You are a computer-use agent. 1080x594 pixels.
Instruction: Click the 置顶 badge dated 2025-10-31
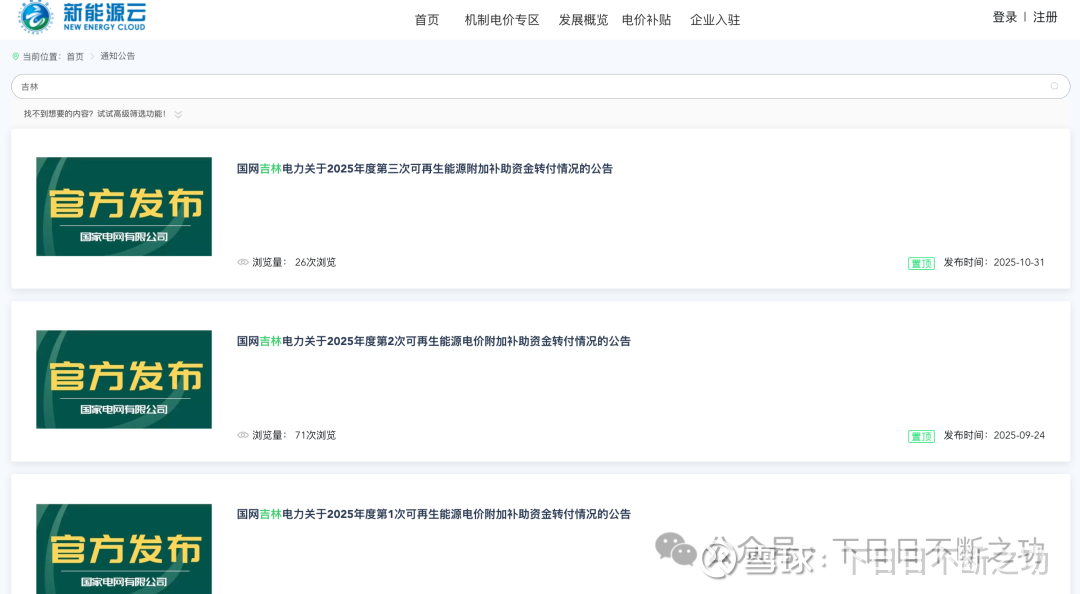(921, 263)
